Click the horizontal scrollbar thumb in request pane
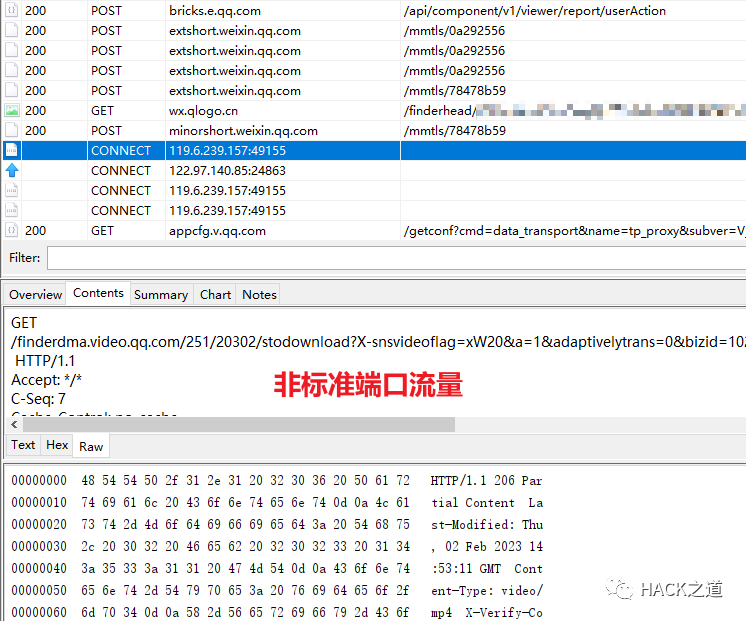746x621 pixels. (239, 424)
